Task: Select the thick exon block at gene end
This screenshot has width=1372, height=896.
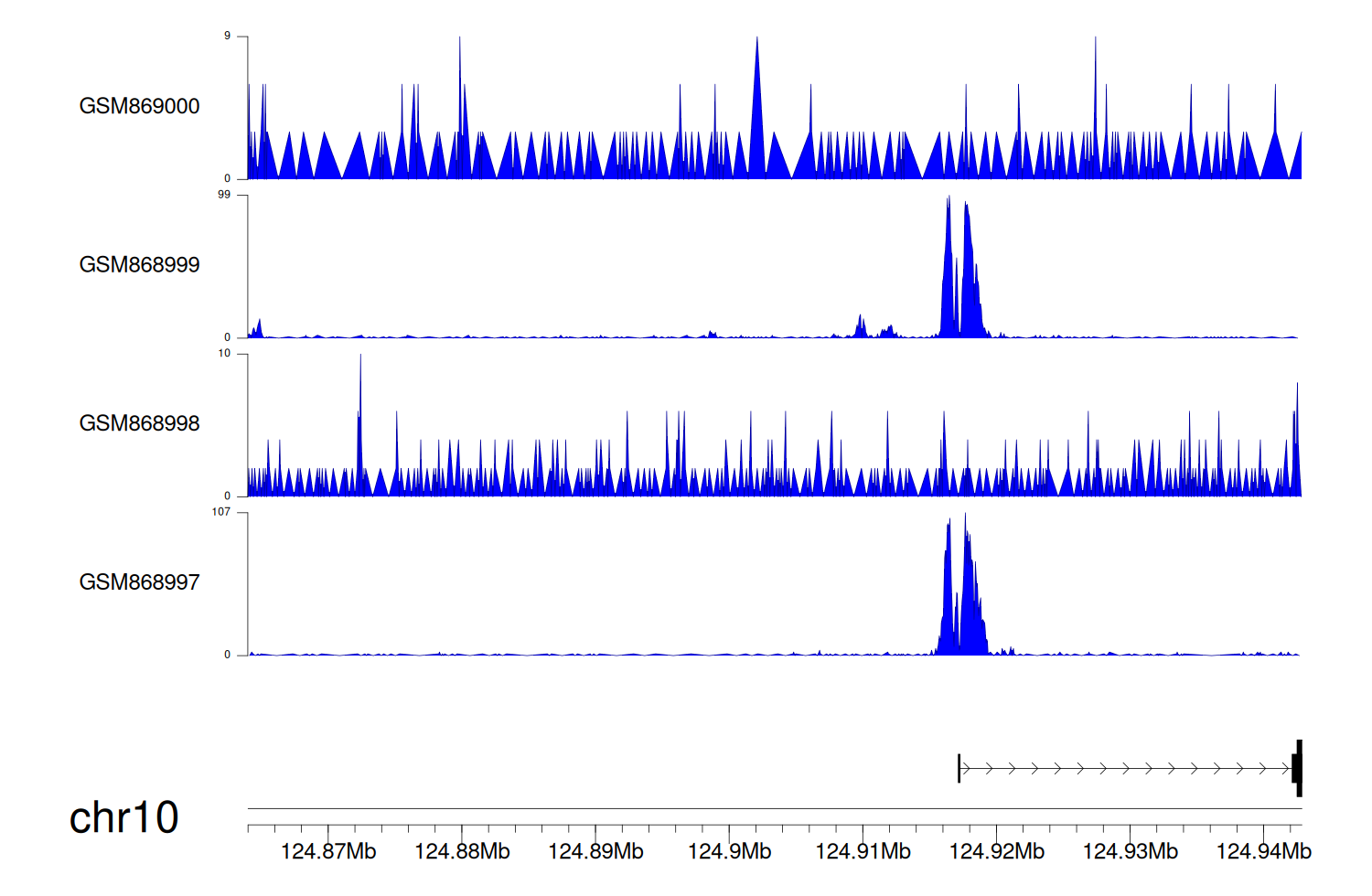Action: click(1298, 768)
